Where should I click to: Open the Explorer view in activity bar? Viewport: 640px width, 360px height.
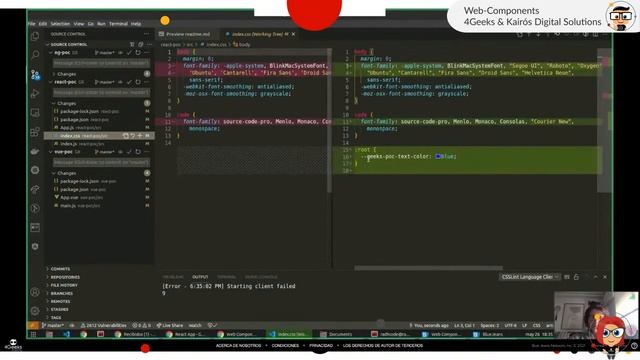[35, 36]
